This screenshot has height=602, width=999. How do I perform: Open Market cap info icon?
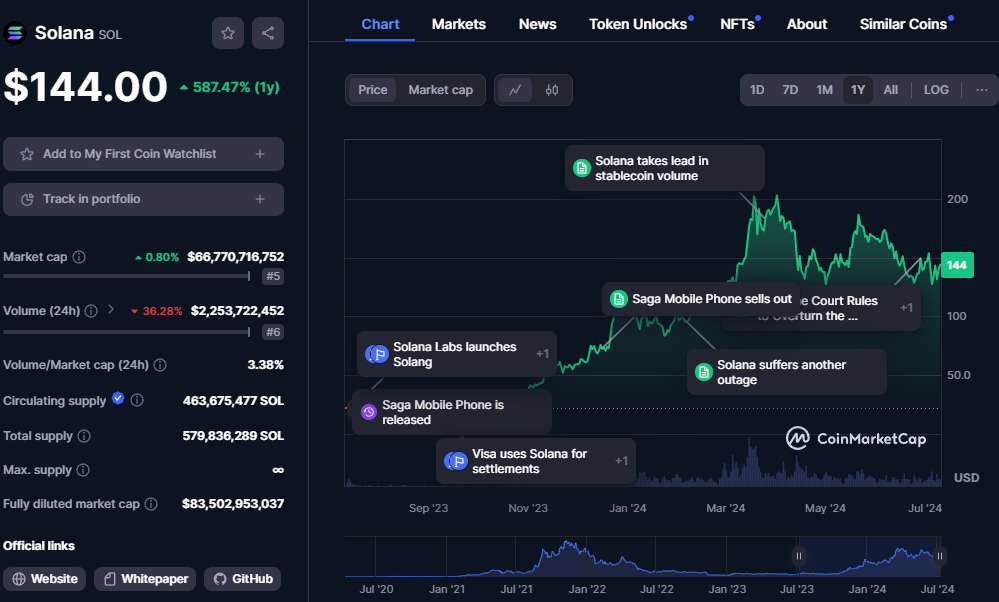coord(79,257)
